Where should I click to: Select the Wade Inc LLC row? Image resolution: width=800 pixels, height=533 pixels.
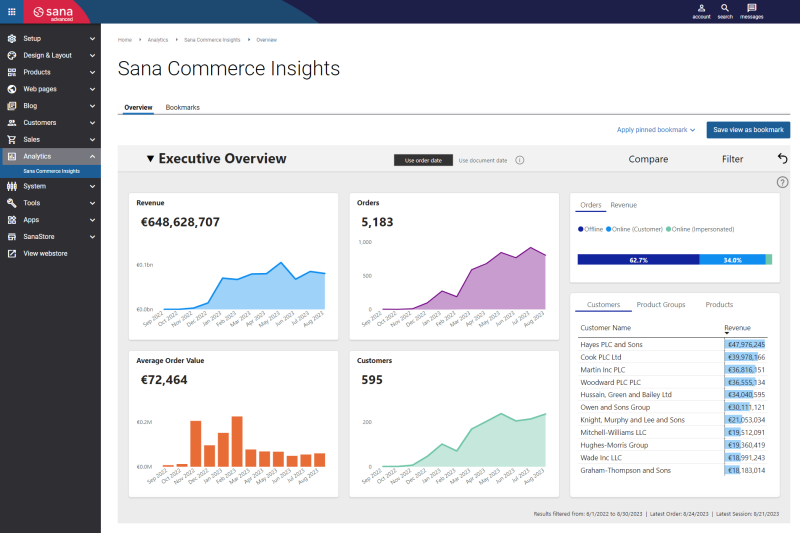672,458
